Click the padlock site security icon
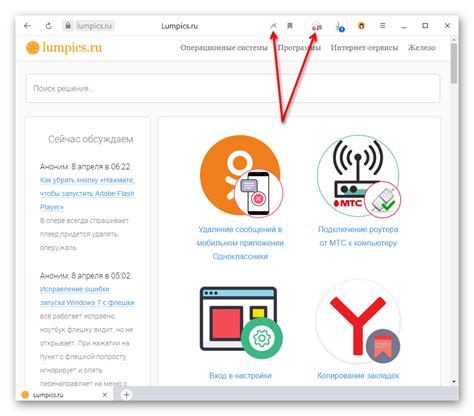Viewport: 474px width, 416px height. pyautogui.click(x=68, y=26)
